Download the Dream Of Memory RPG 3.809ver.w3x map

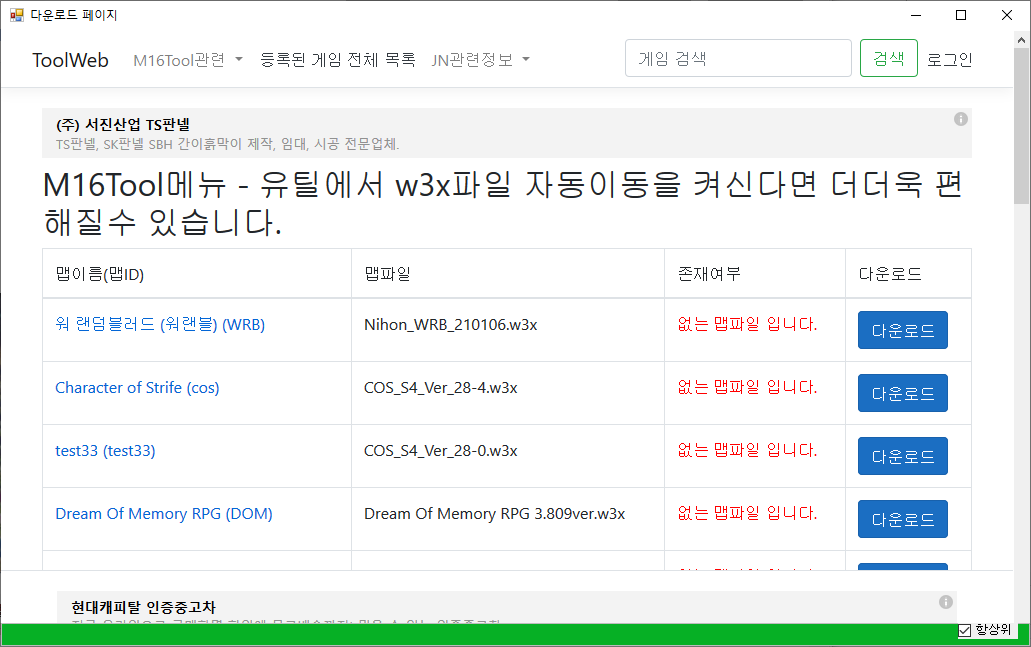tap(903, 519)
